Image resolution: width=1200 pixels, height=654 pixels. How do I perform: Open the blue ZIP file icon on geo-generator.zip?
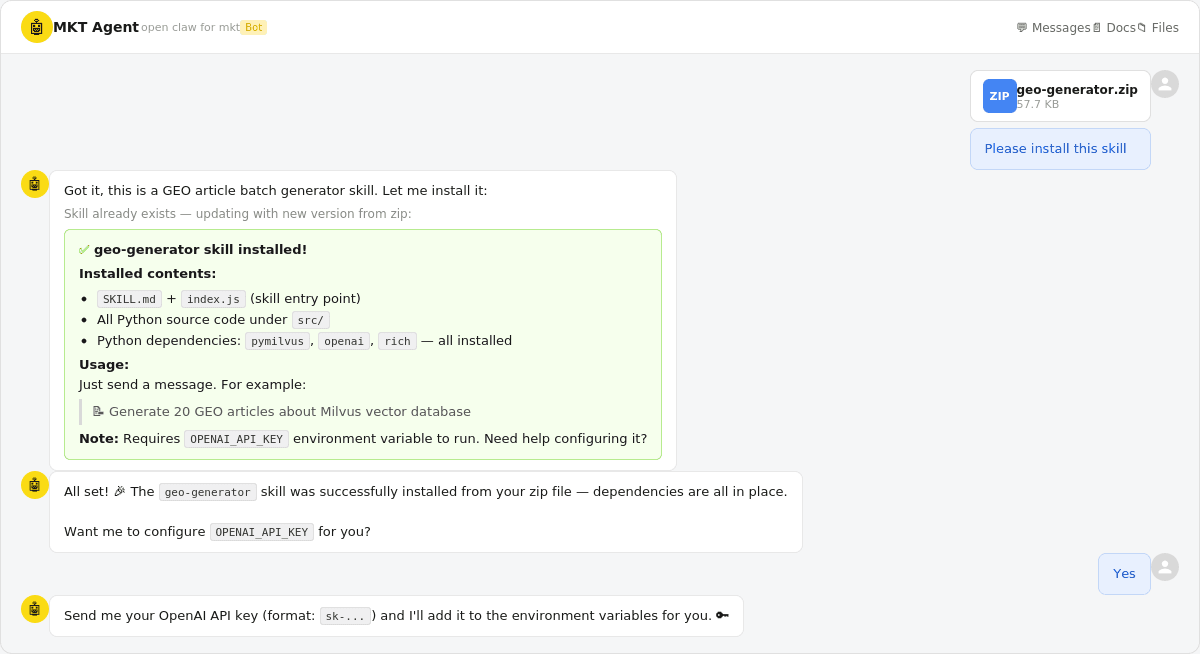(x=999, y=96)
